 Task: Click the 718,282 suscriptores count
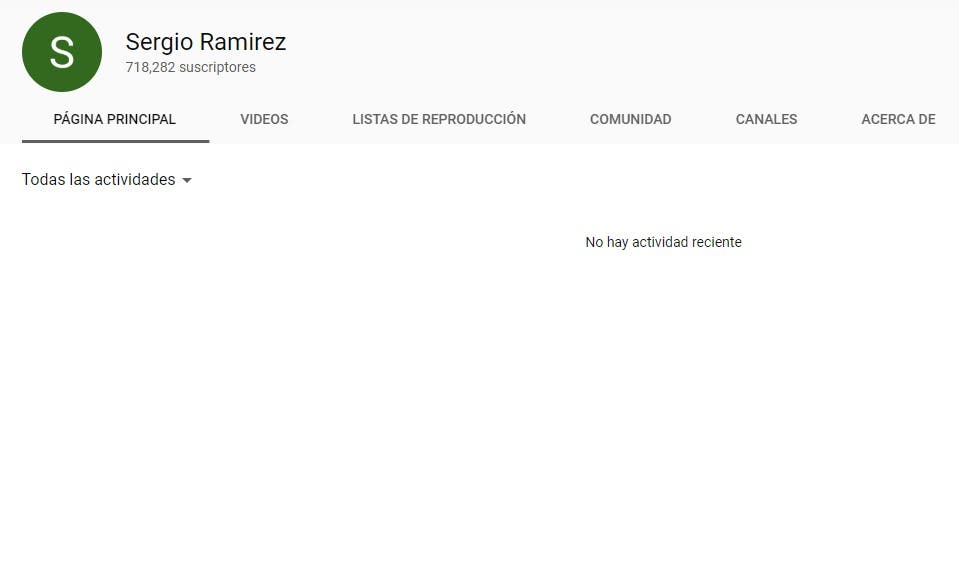[x=190, y=68]
